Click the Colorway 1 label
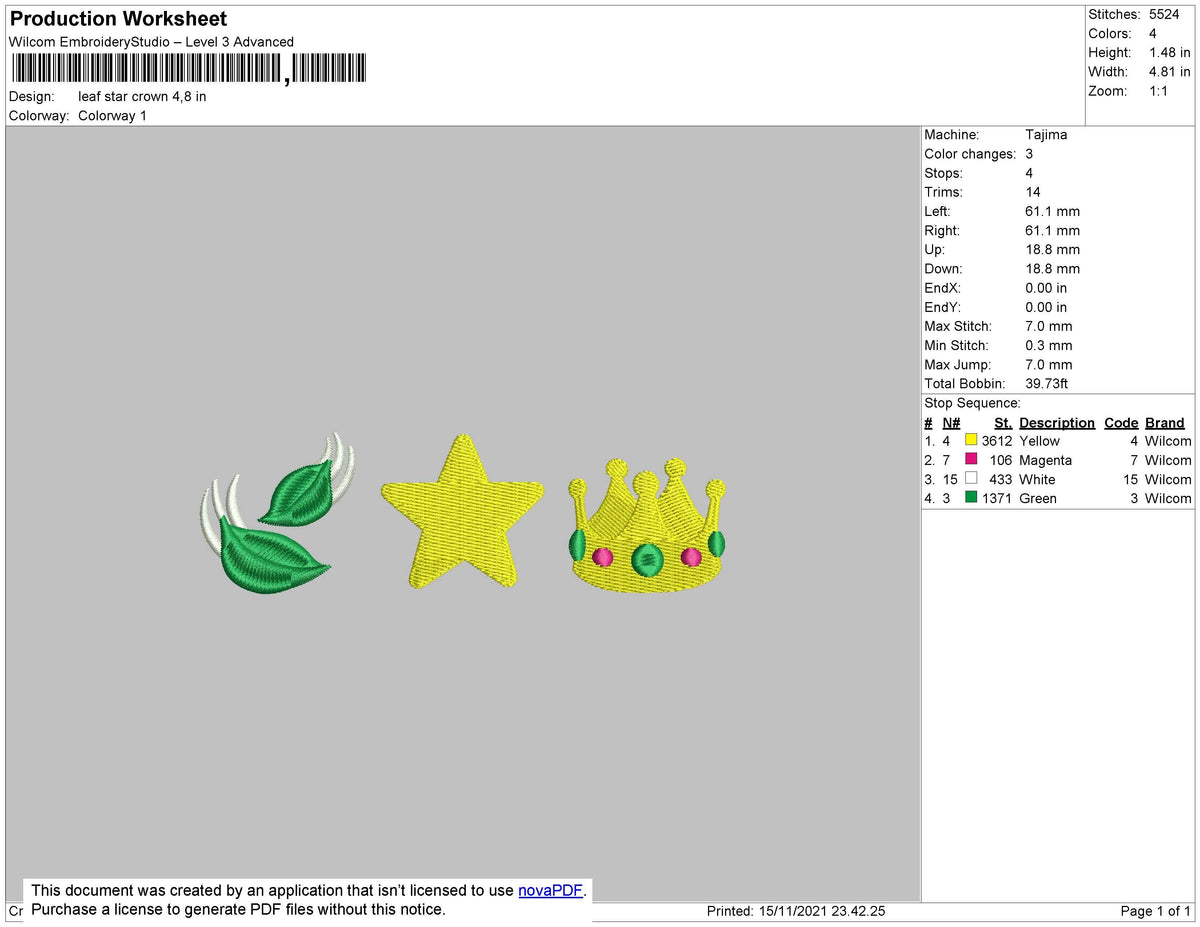Image resolution: width=1200 pixels, height=927 pixels. coord(112,115)
